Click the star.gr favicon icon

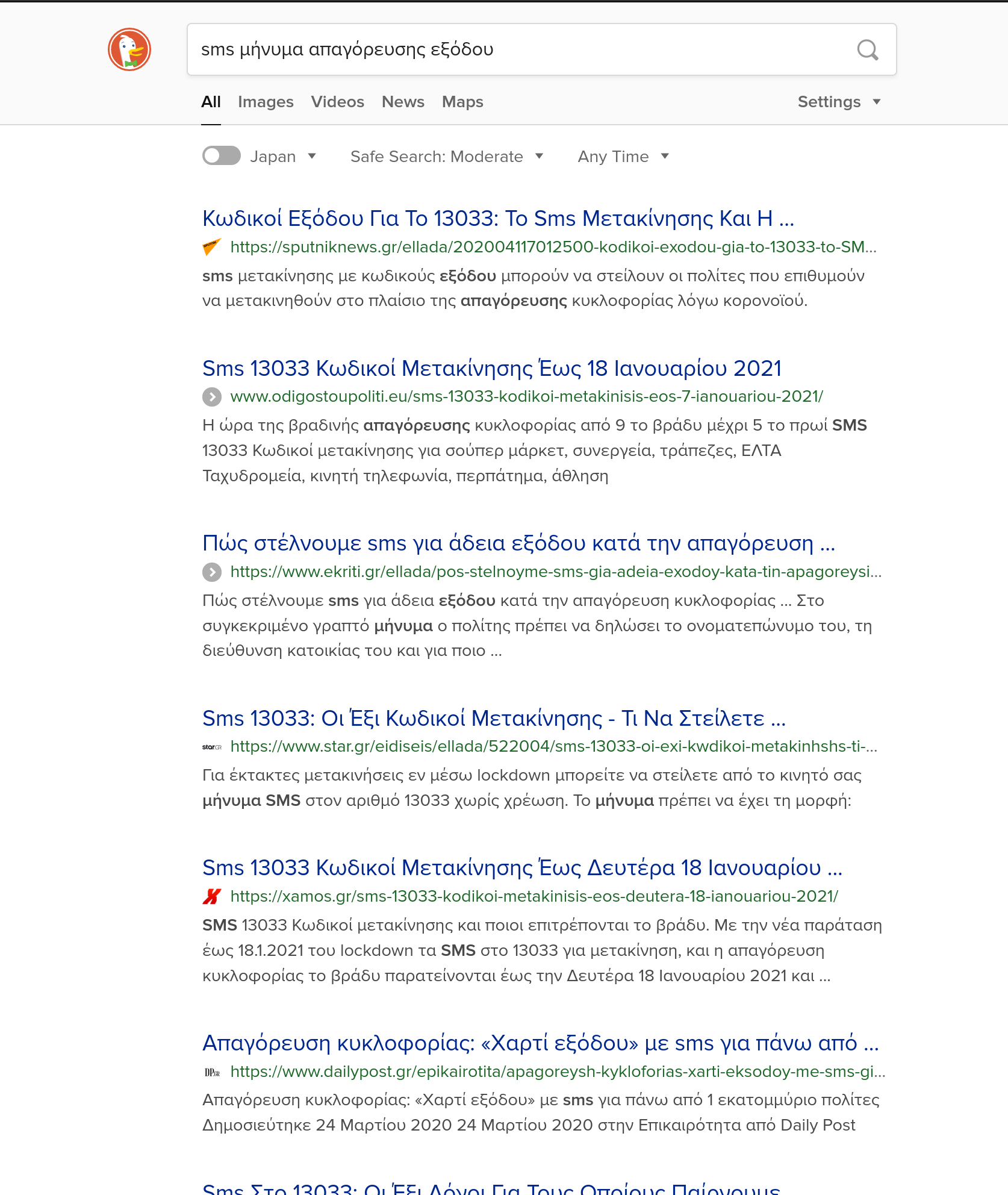coord(212,747)
